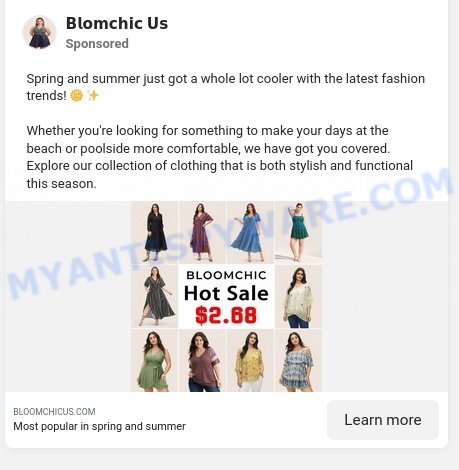Screen dimensions: 459x470
Task: Click the Blomchic Us profile avatar
Action: 39,32
